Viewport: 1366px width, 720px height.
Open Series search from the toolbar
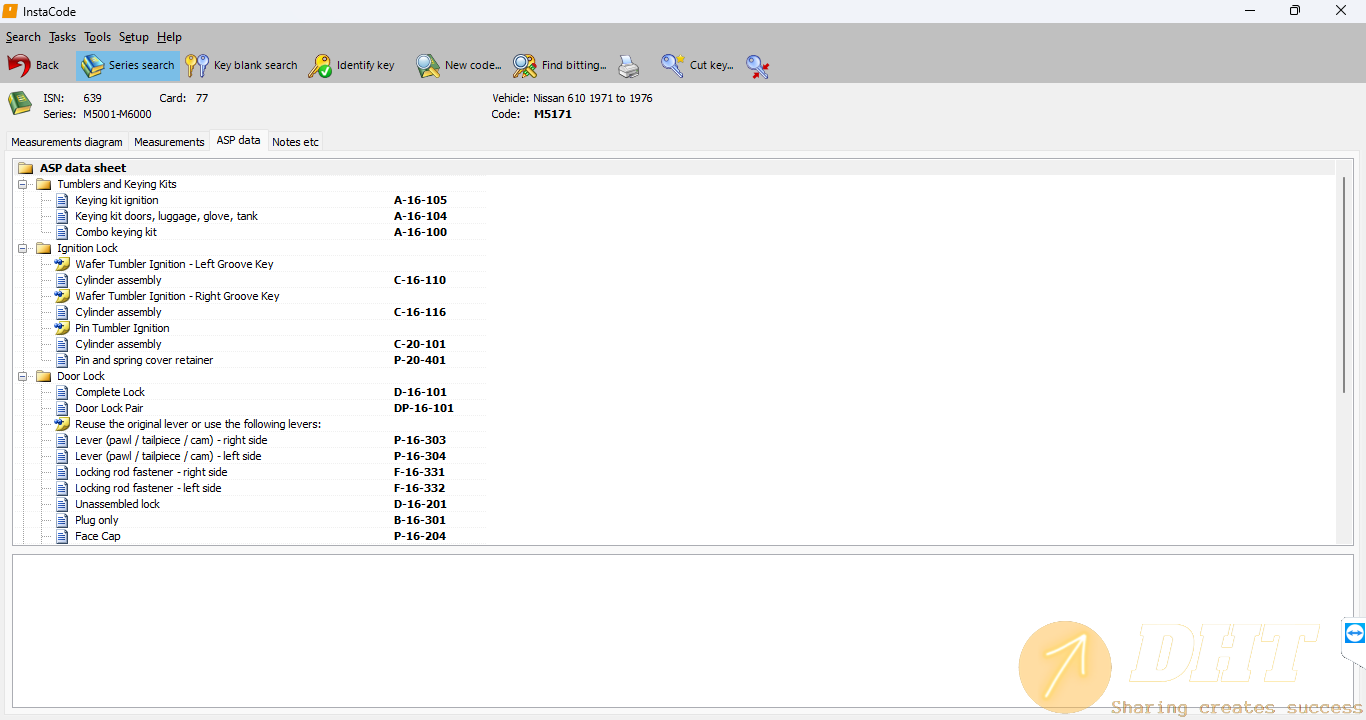(x=128, y=66)
